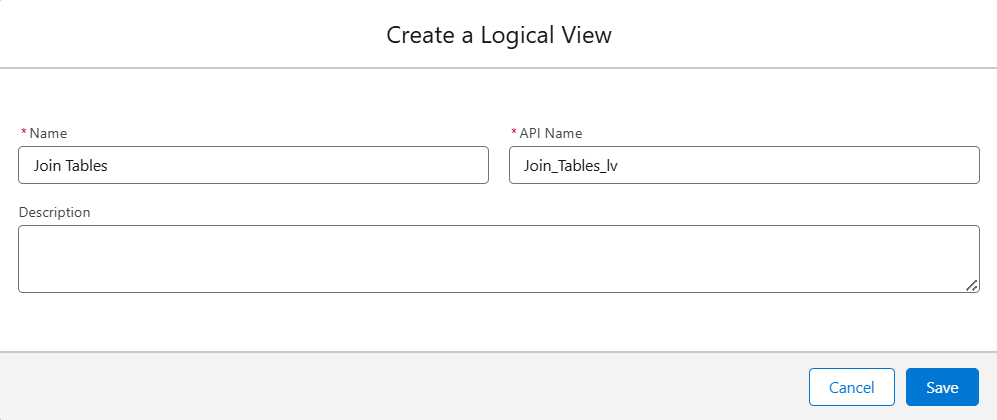Screen dimensions: 997x420
Task: Select the field containing Join_Tables_lv
Action: pos(743,165)
